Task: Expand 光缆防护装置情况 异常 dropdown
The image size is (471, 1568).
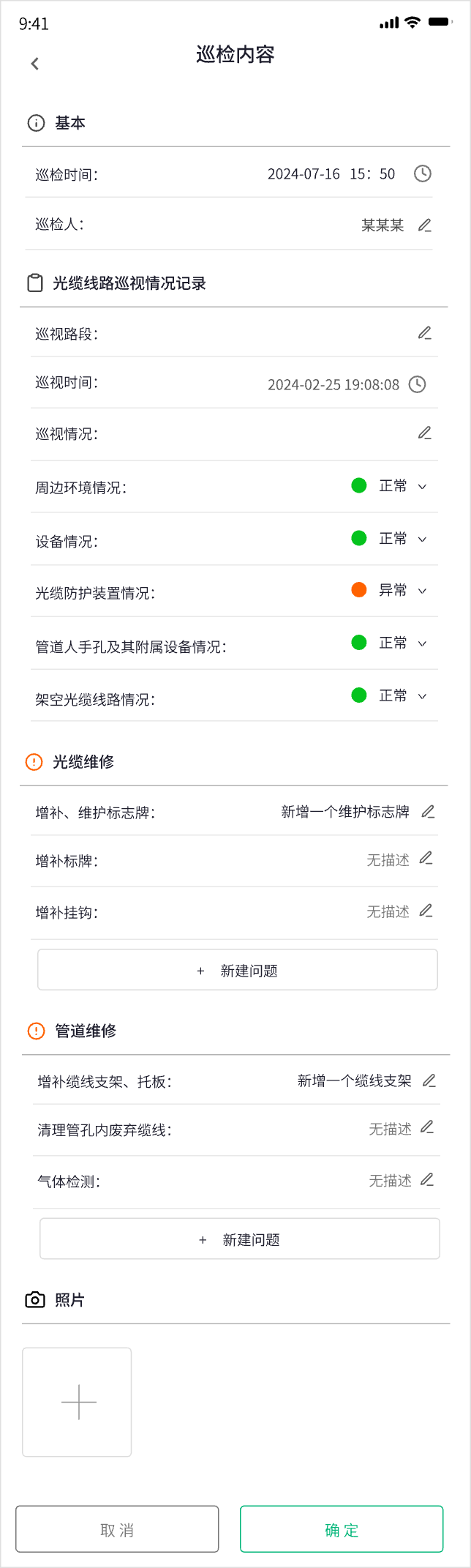Action: tap(422, 591)
